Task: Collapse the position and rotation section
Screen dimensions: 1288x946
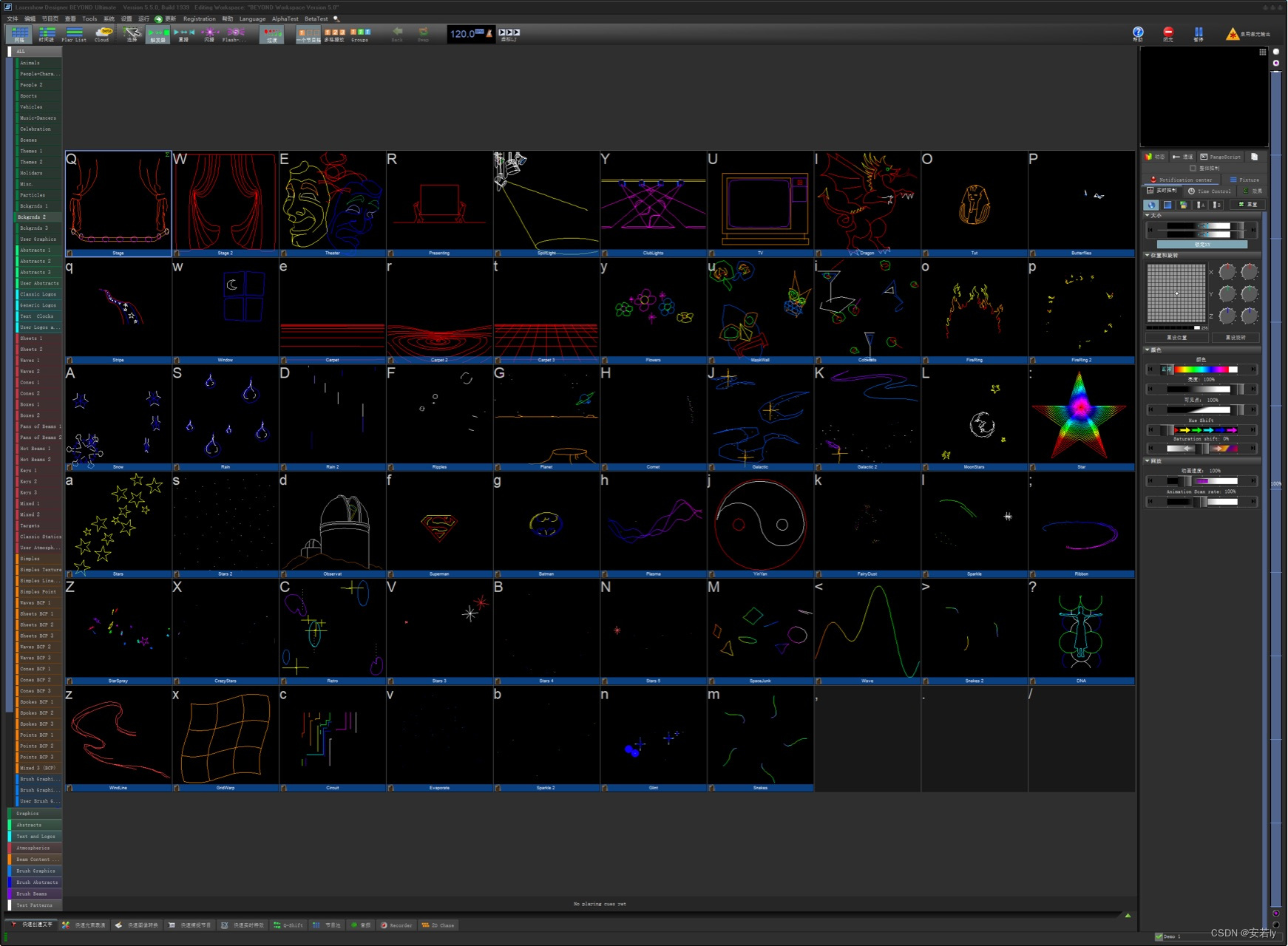Action: pyautogui.click(x=1148, y=255)
